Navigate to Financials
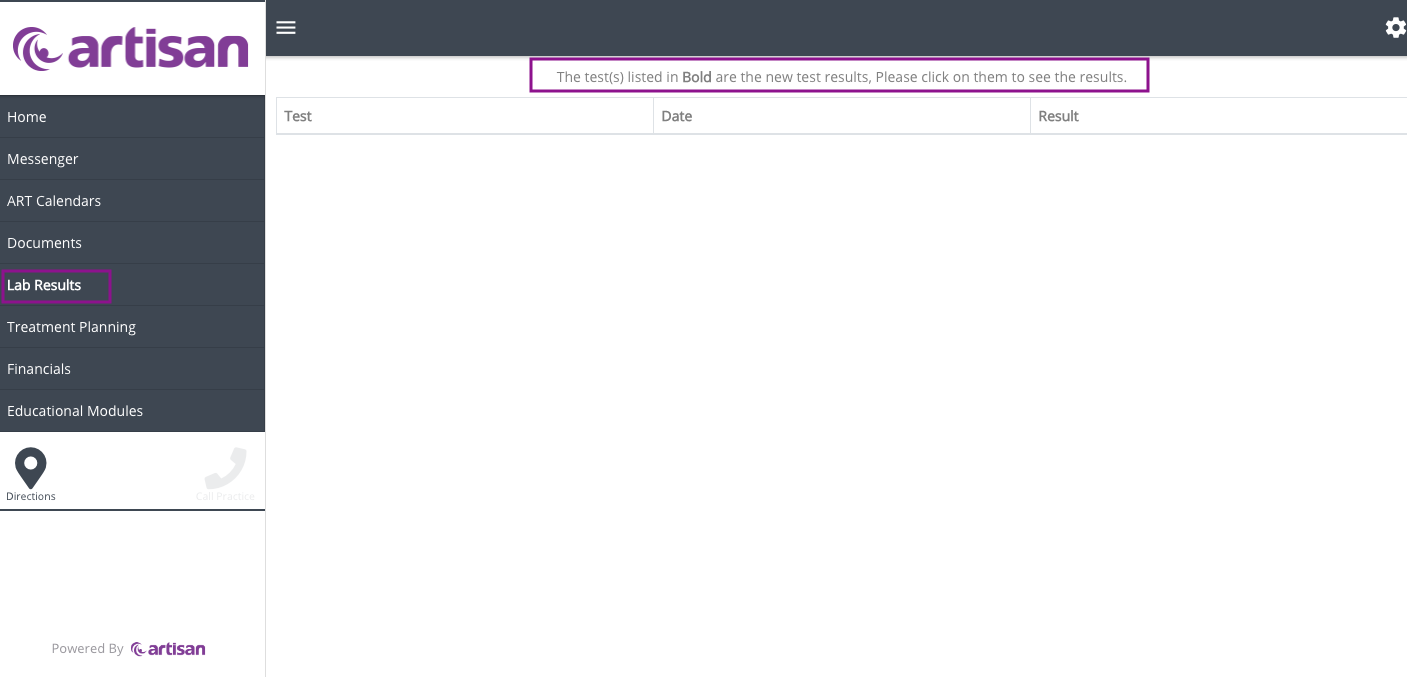Viewport: 1407px width, 677px height. pos(39,369)
